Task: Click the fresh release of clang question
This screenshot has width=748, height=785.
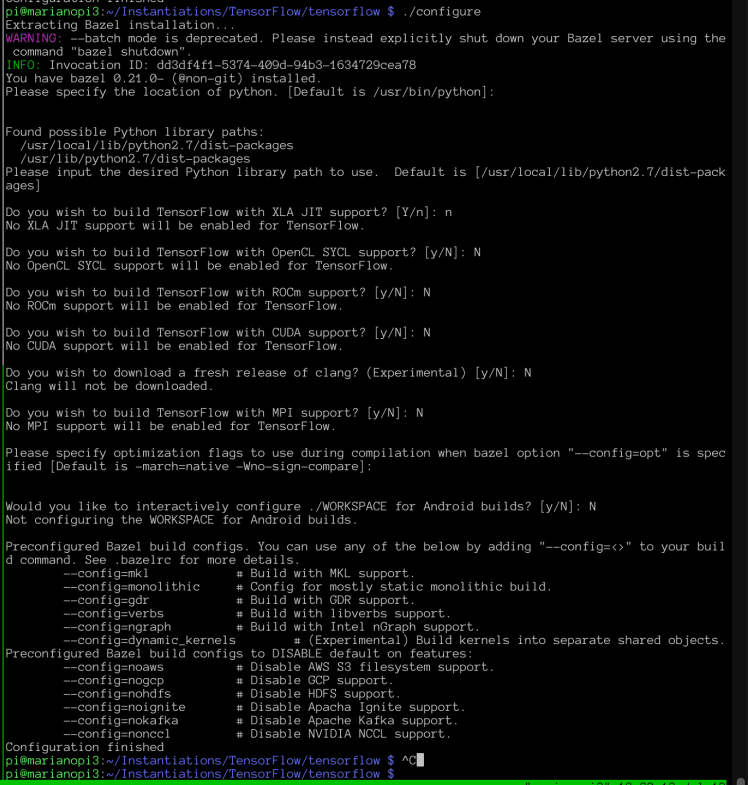Action: [268, 373]
